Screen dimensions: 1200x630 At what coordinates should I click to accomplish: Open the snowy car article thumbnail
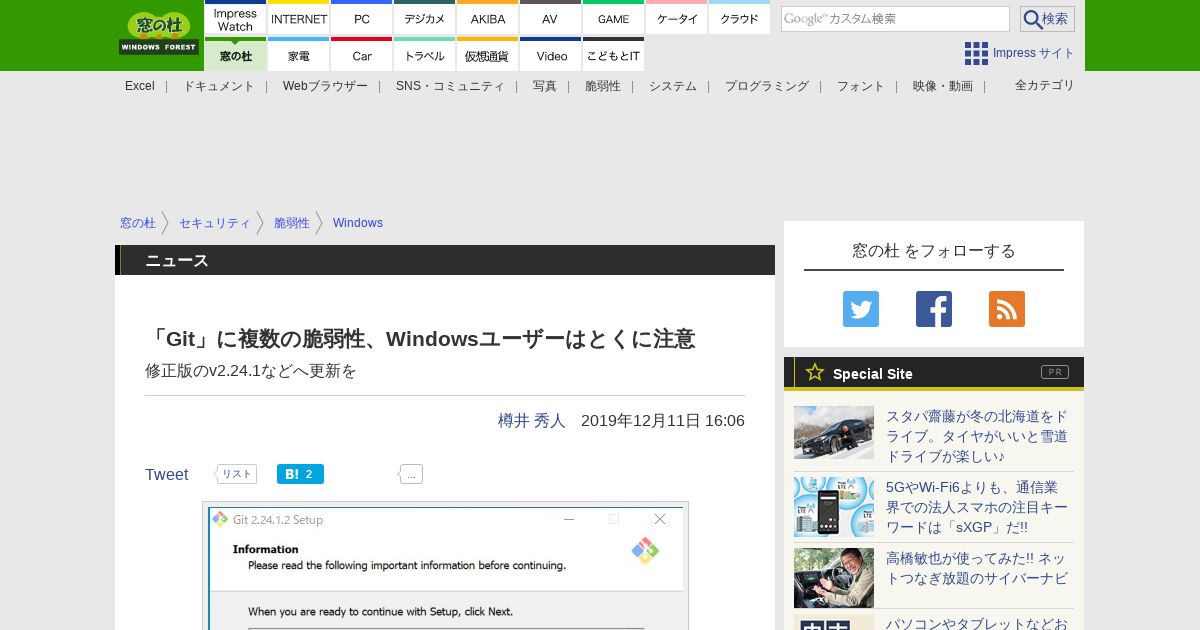(x=834, y=432)
